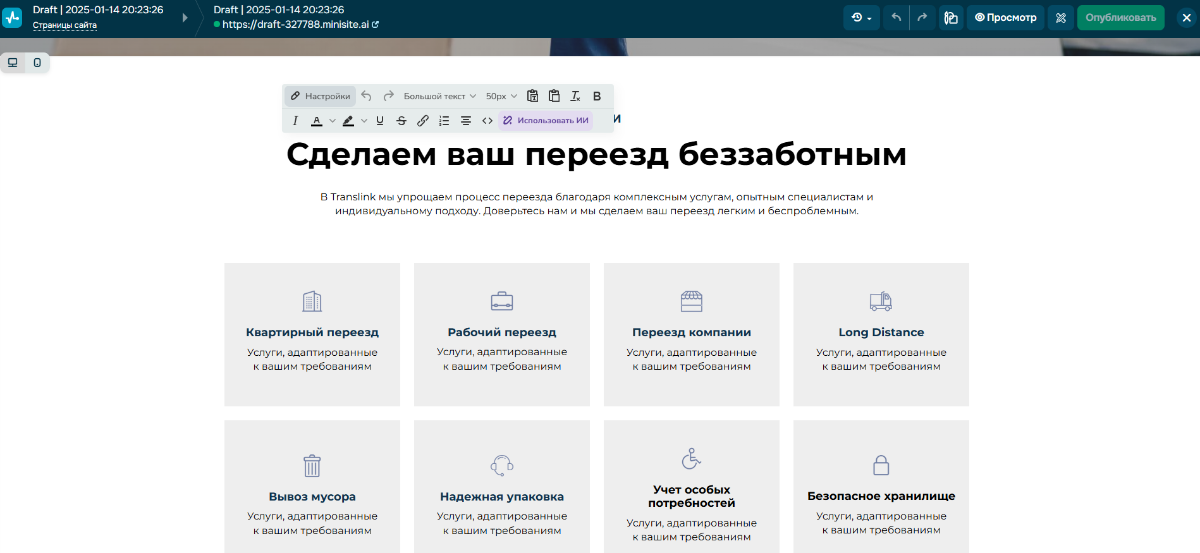Click paste as plain text icon
The width and height of the screenshot is (1200, 553).
click(532, 96)
